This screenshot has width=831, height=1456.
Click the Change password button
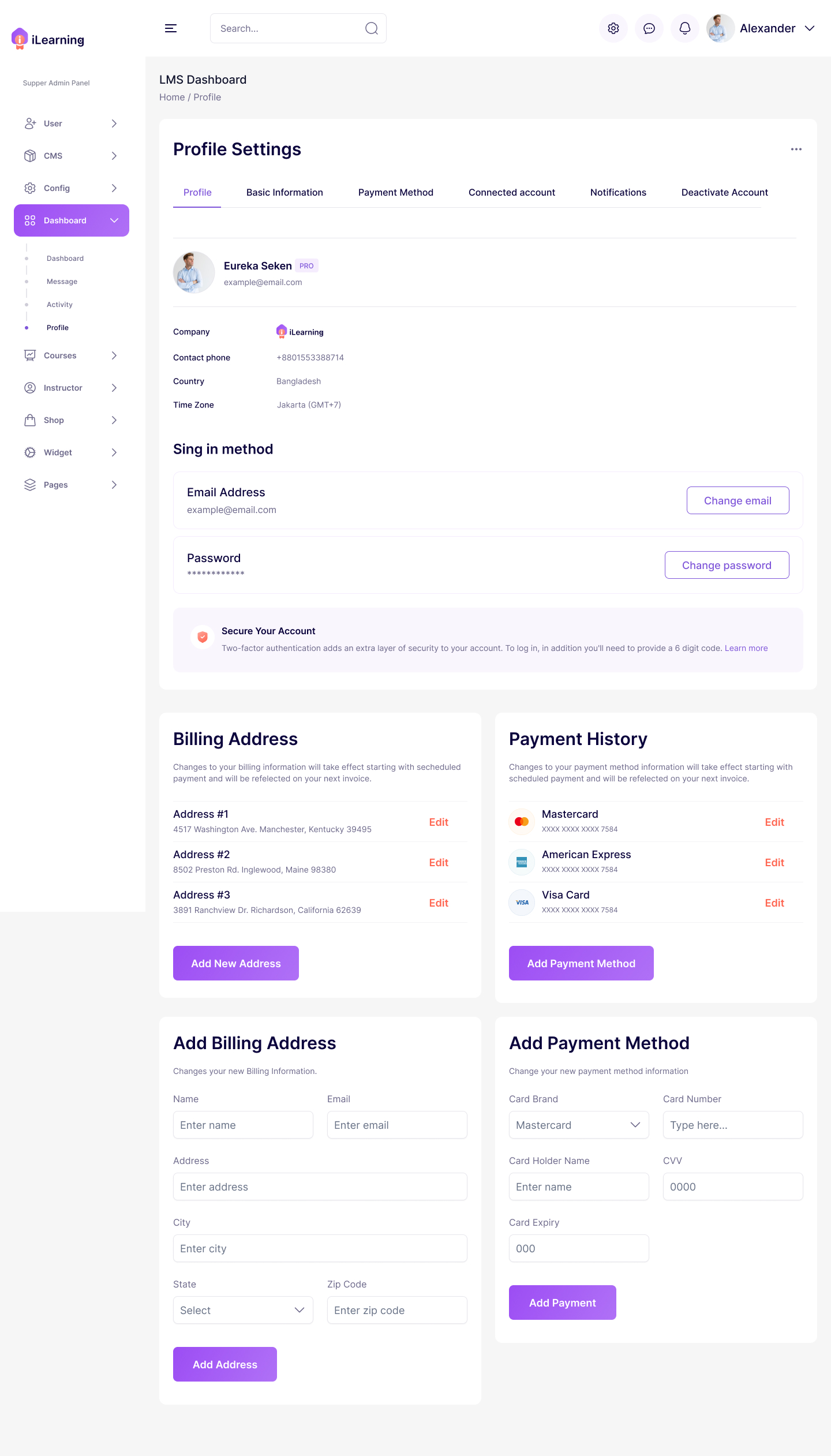727,565
